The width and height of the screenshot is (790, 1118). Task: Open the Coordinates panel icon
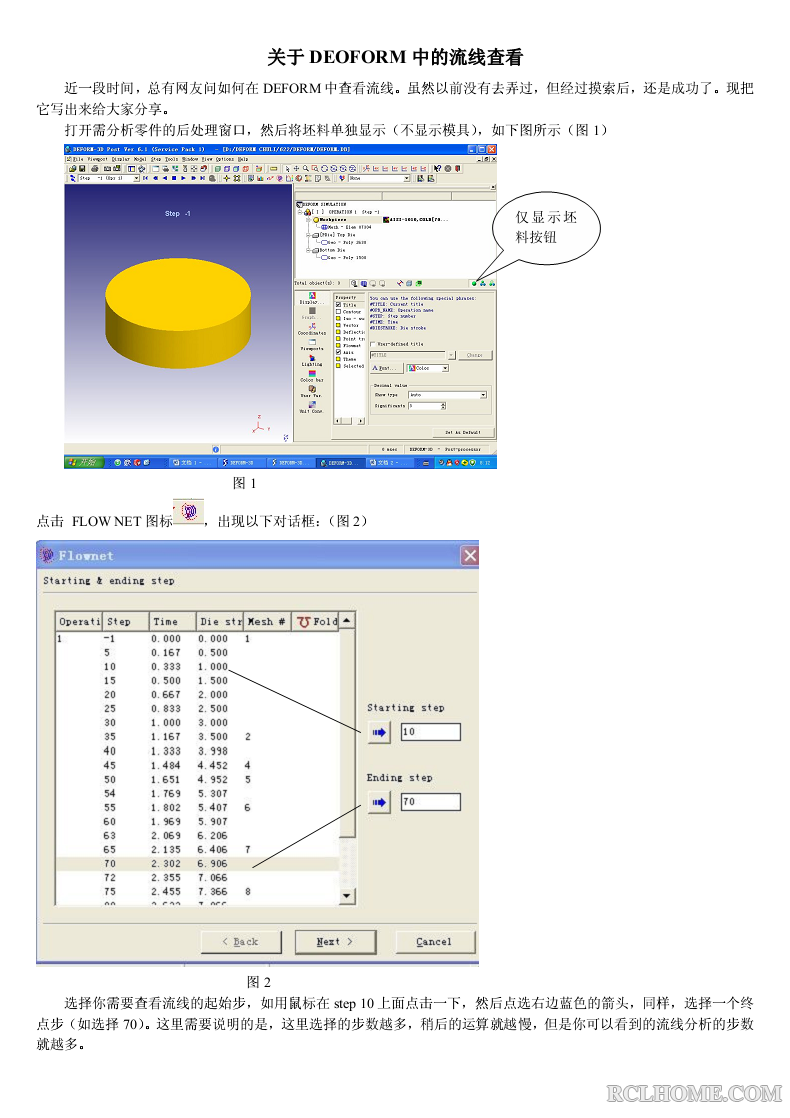(x=312, y=328)
